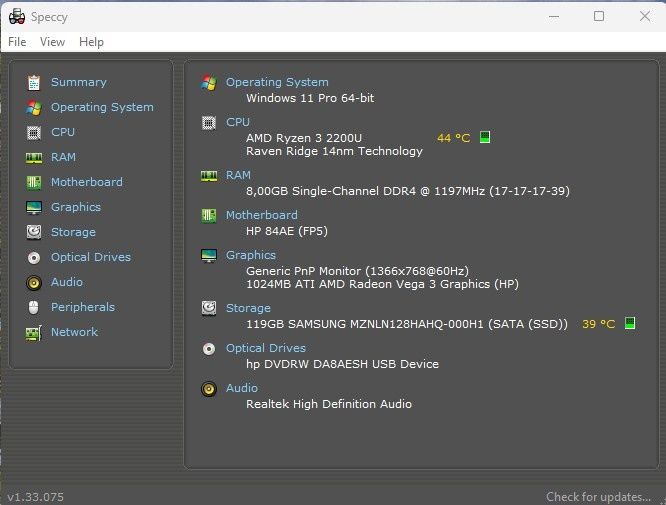Show Graphics details from sidebar
The width and height of the screenshot is (666, 505).
tap(76, 207)
